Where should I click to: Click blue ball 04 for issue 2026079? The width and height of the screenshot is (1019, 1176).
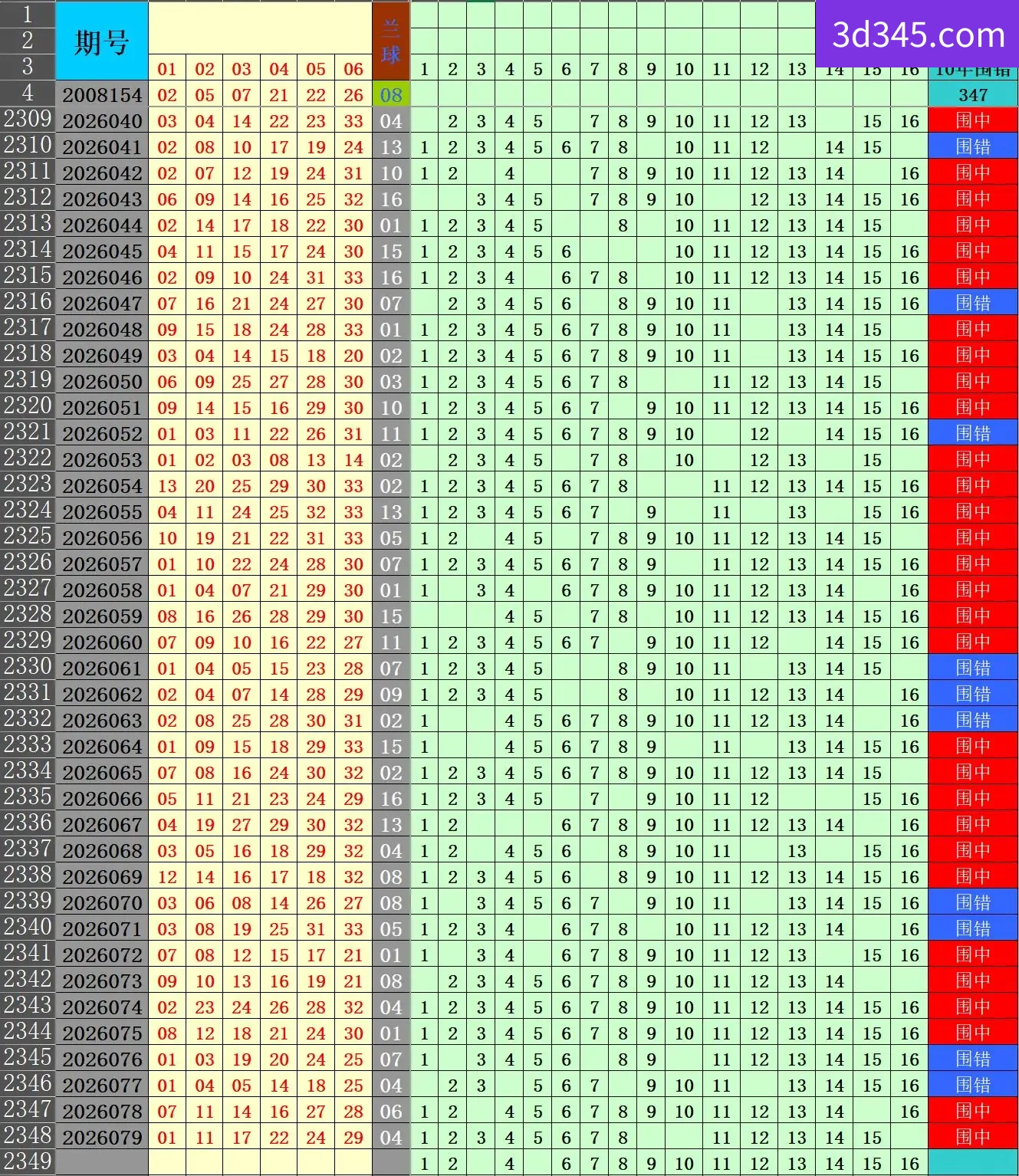[391, 1138]
